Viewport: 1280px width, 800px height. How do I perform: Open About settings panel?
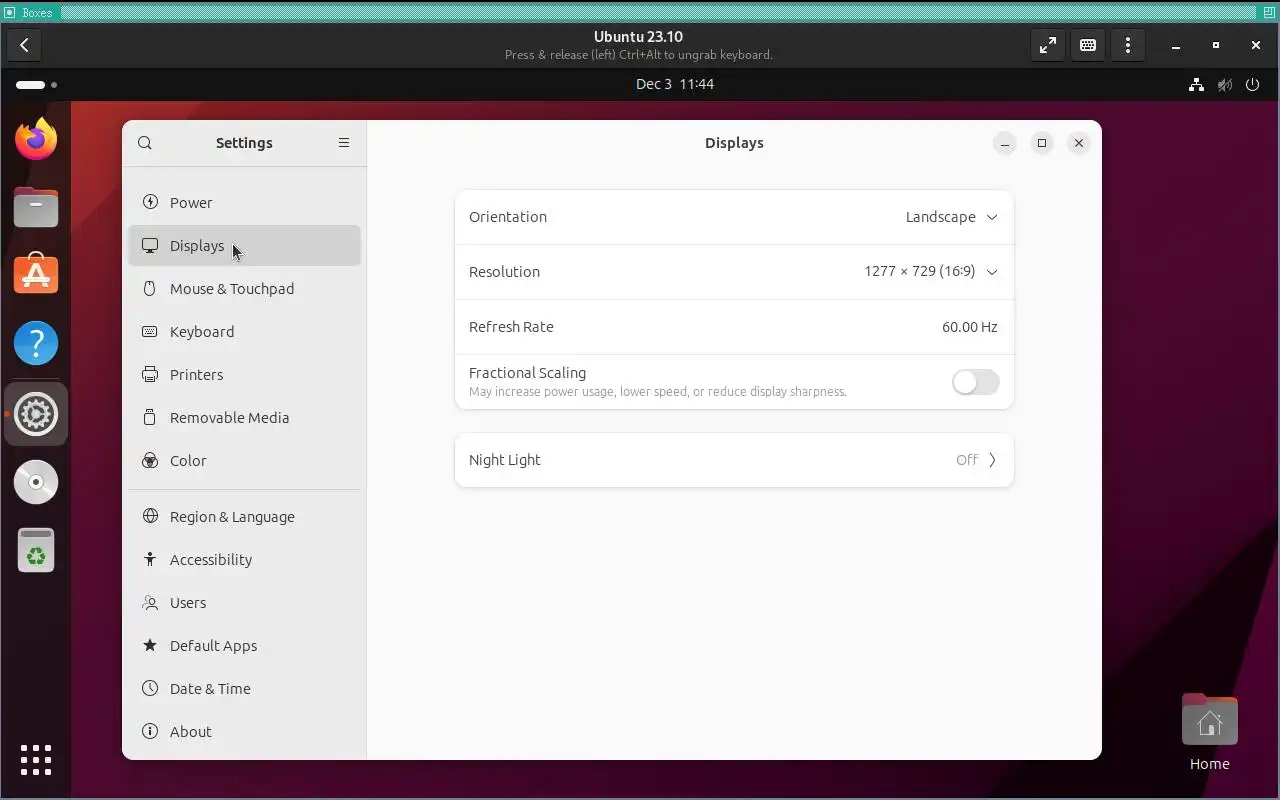pyautogui.click(x=244, y=731)
